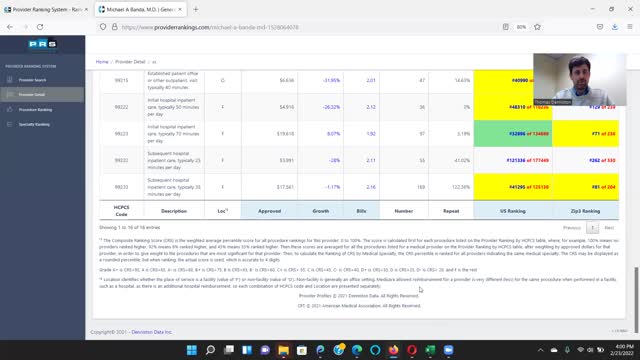Click the yellow US Ranking cell for 99233
This screenshot has width=640, height=360.
point(513,187)
